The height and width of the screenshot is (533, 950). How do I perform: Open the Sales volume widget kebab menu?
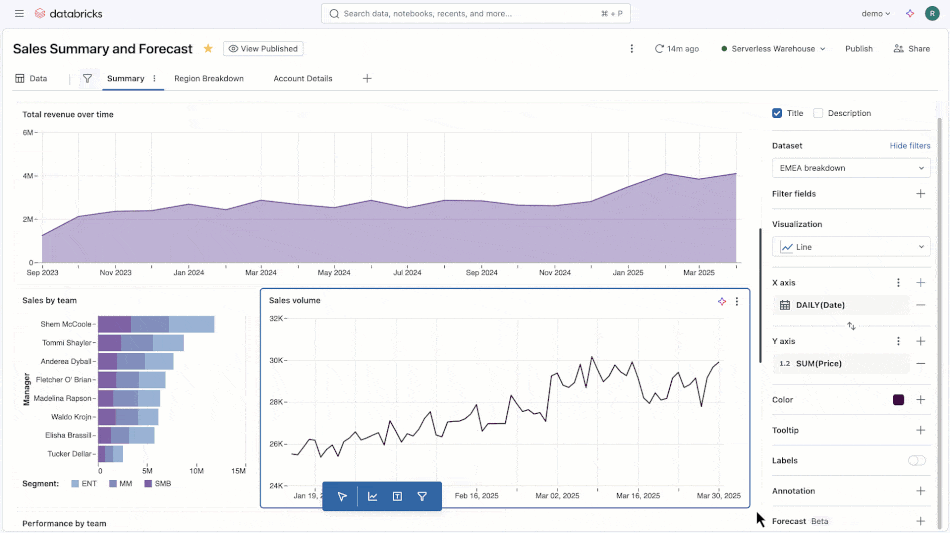[x=737, y=301]
